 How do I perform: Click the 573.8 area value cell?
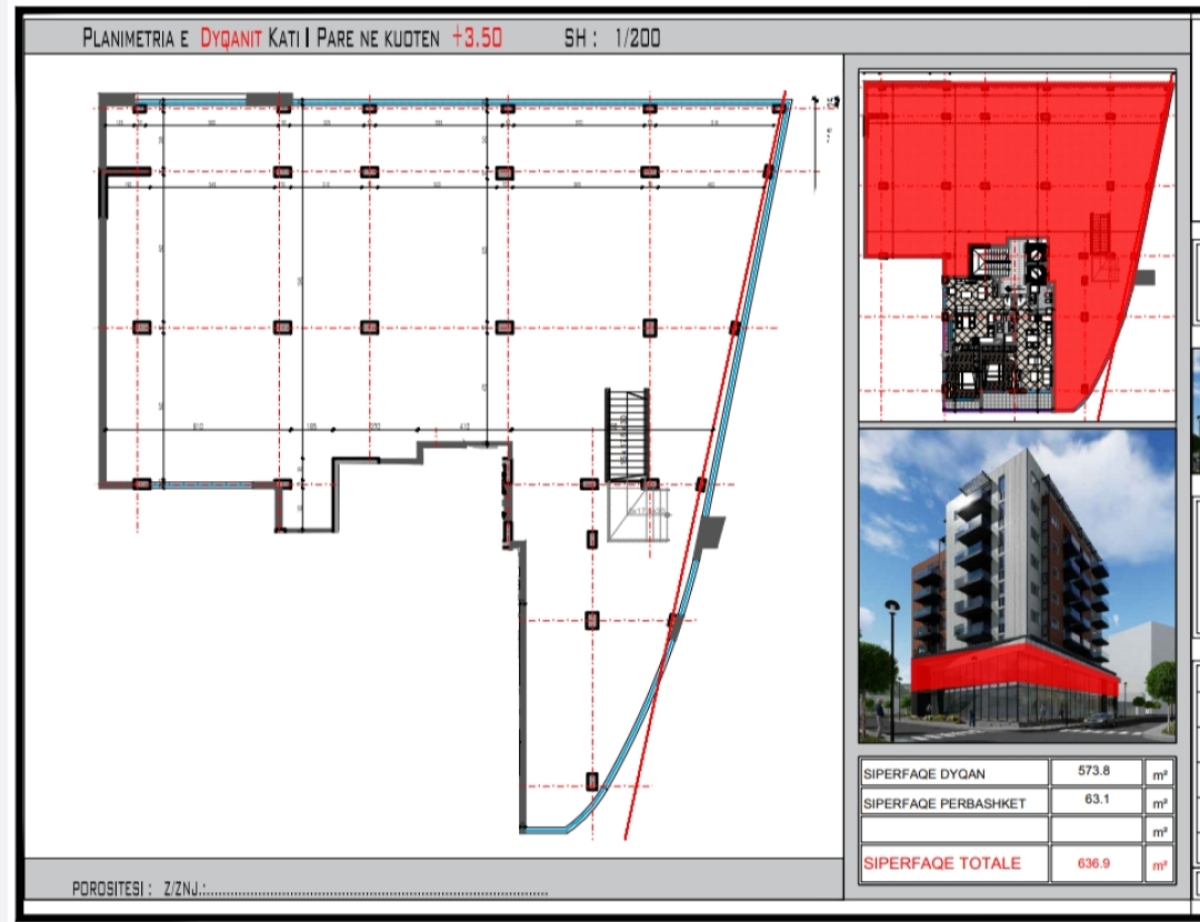[1096, 772]
